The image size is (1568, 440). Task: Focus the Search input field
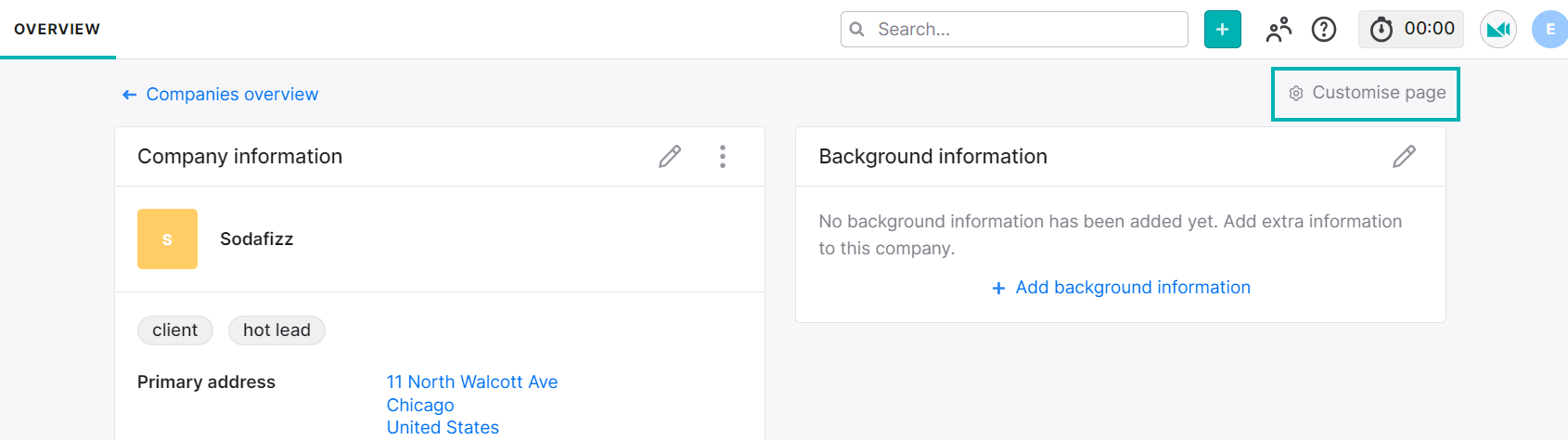click(x=1014, y=30)
